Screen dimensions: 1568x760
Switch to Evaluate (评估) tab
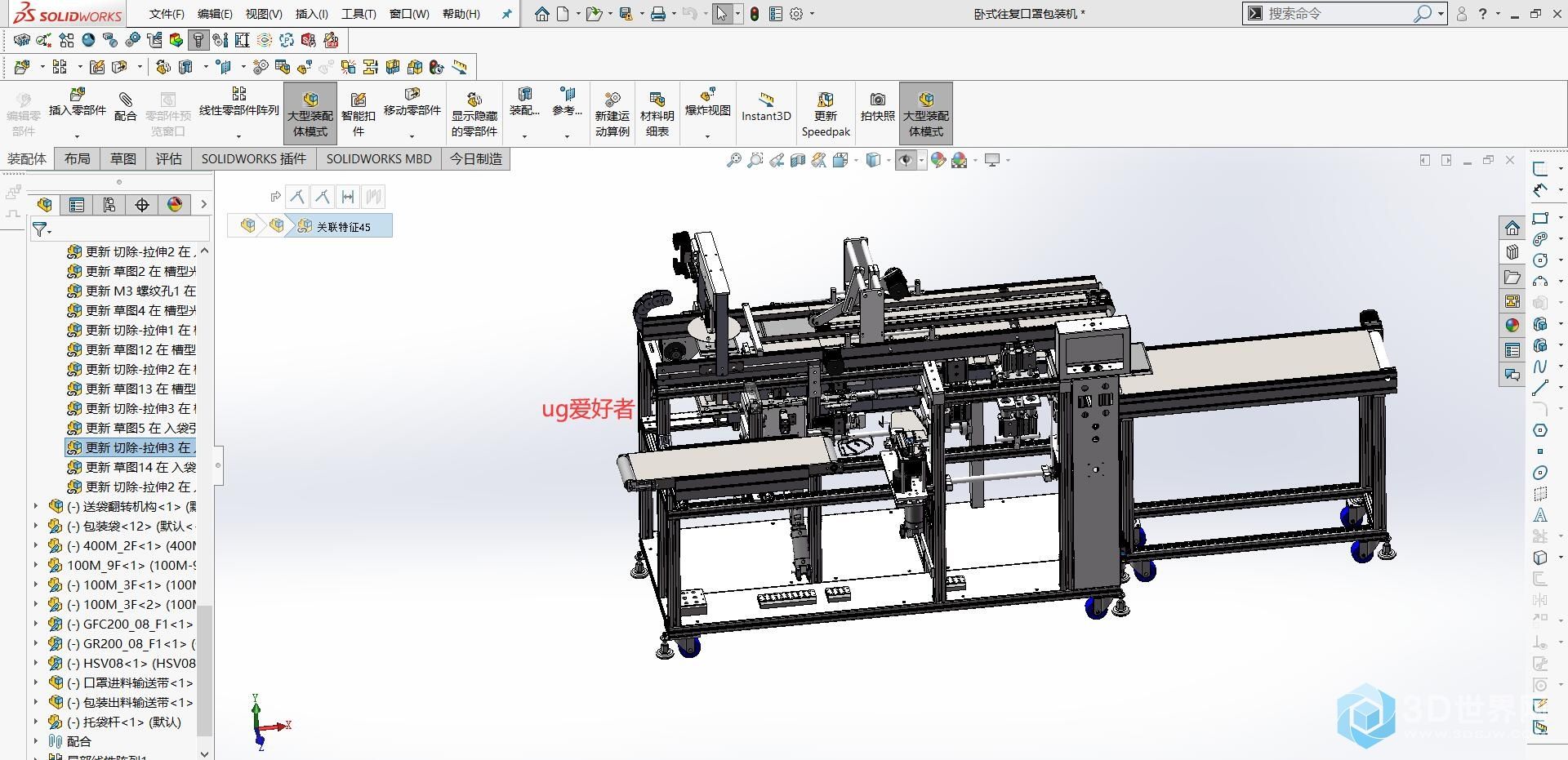tap(169, 159)
